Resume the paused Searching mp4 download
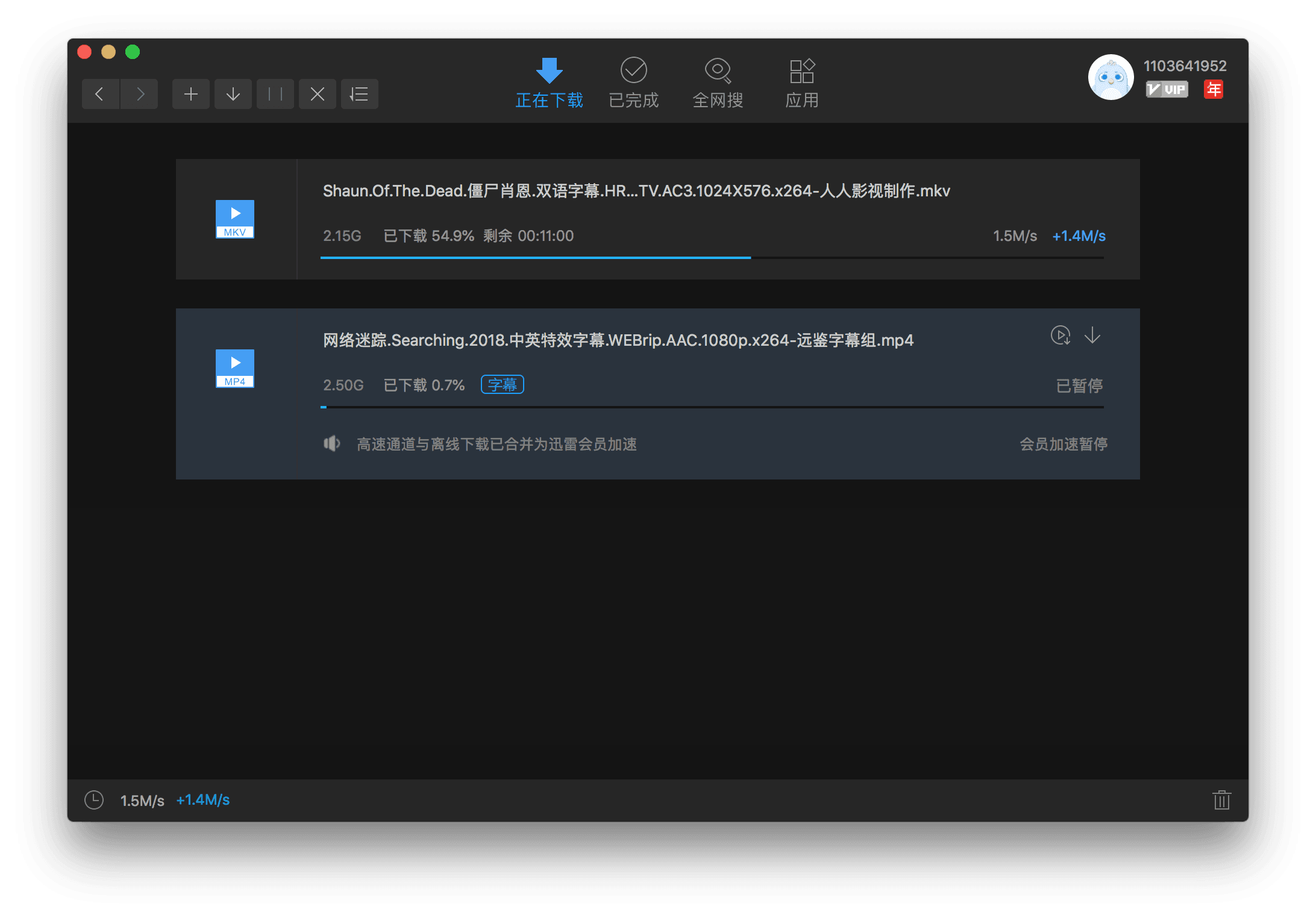The image size is (1316, 918). click(x=1092, y=336)
